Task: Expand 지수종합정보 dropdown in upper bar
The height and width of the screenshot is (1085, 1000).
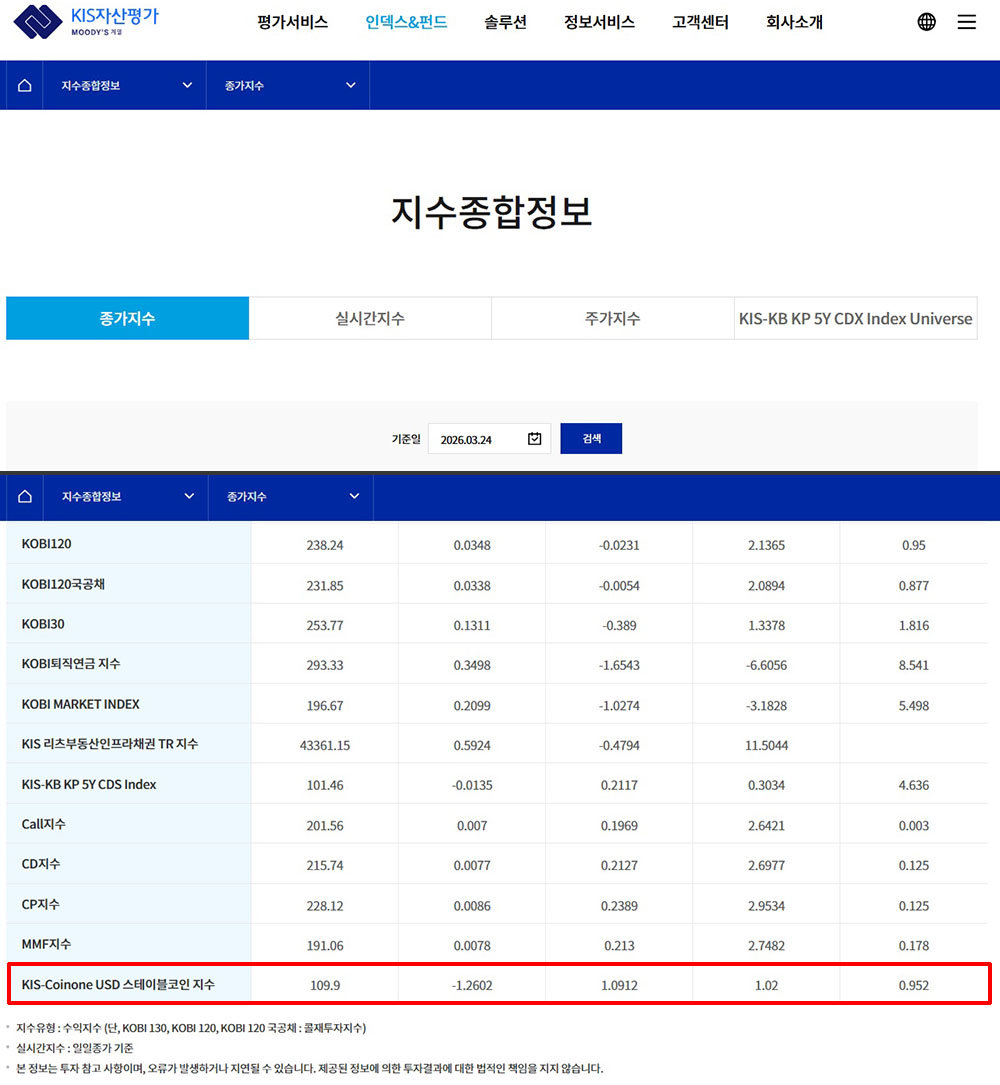Action: [x=125, y=85]
